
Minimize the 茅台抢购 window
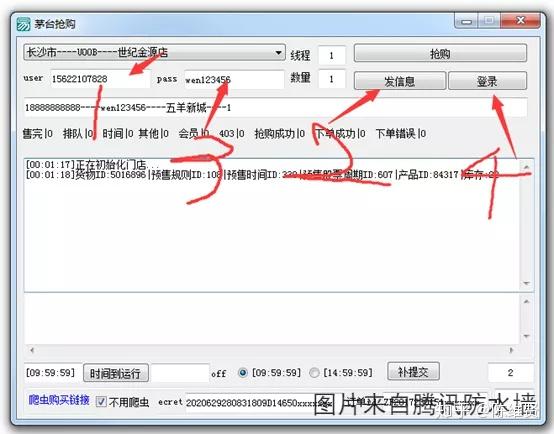point(466,22)
